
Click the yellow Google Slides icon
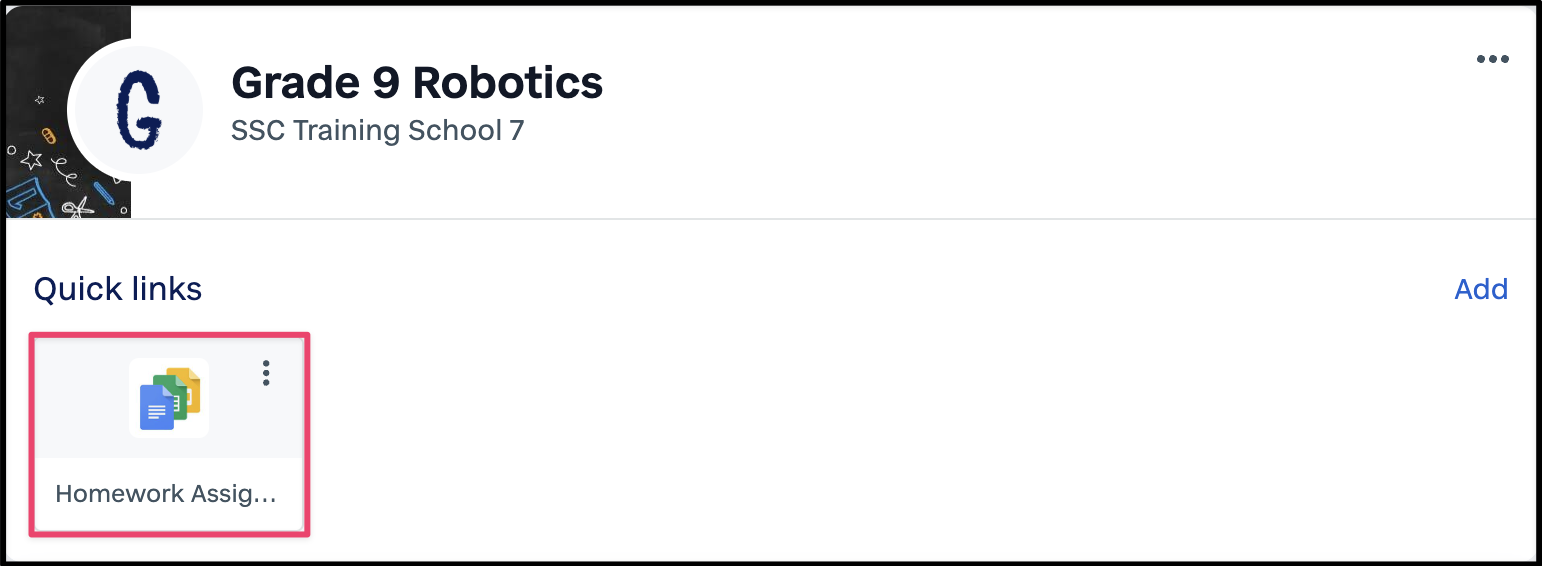tap(188, 388)
